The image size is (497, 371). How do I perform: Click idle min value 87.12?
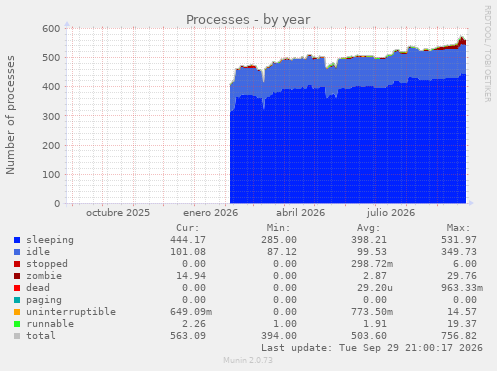(282, 252)
